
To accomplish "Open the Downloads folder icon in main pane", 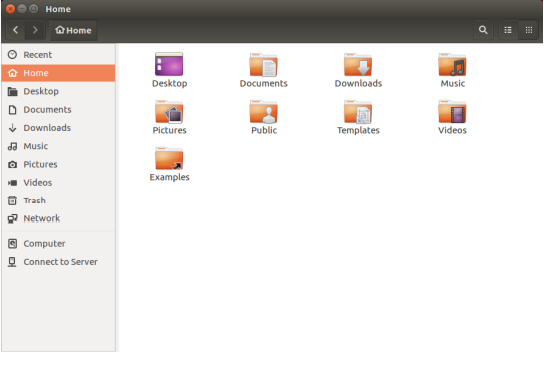I will pyautogui.click(x=358, y=65).
